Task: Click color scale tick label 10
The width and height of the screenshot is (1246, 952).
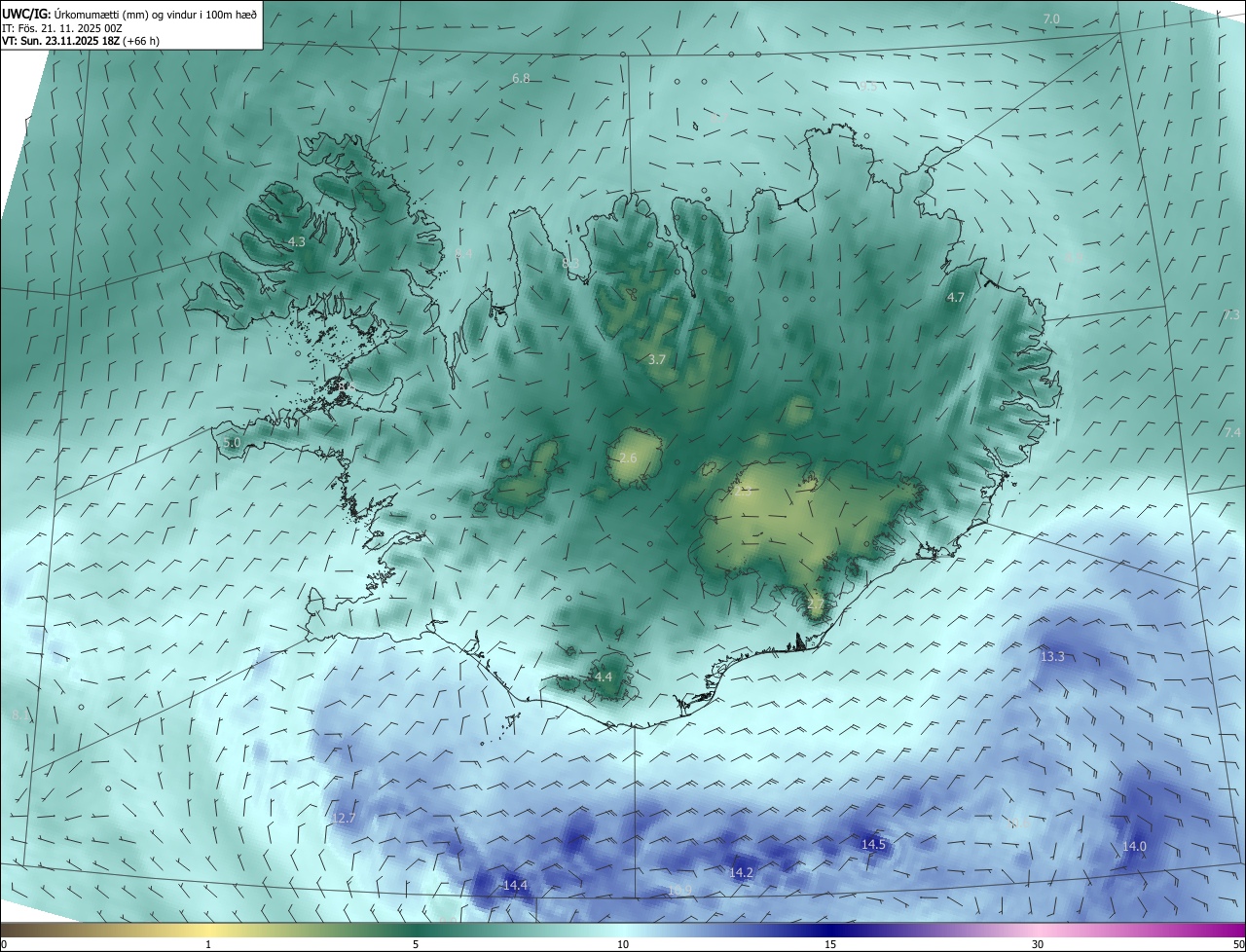Action: pyautogui.click(x=623, y=944)
